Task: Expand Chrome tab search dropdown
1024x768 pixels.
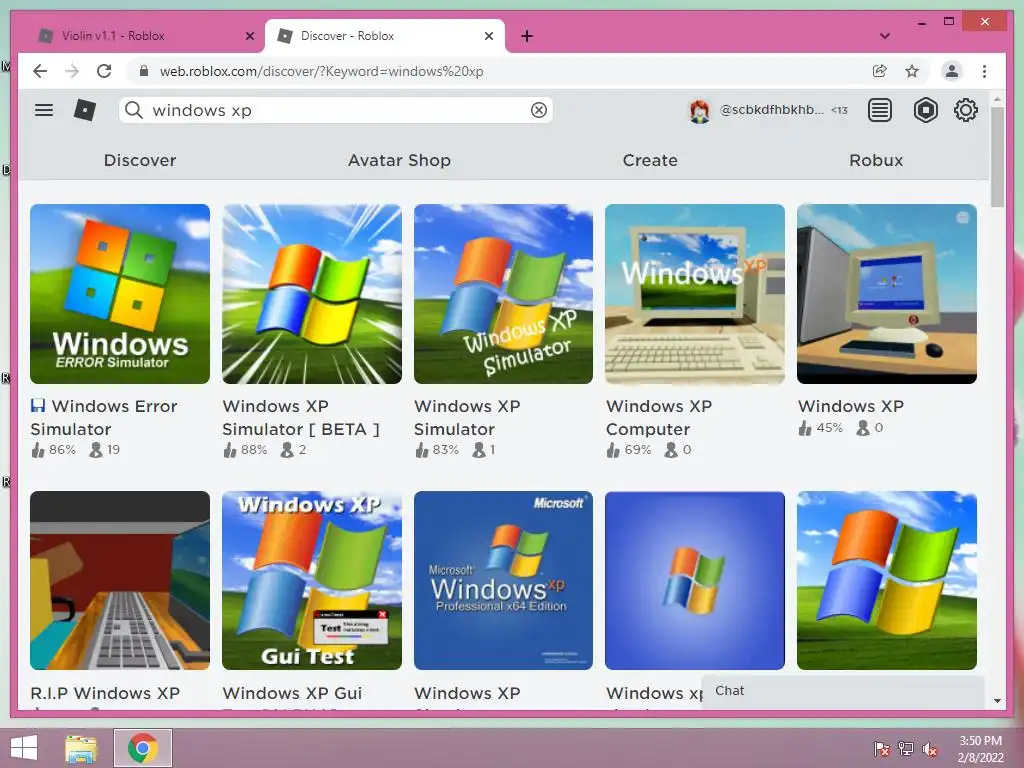Action: [x=885, y=36]
